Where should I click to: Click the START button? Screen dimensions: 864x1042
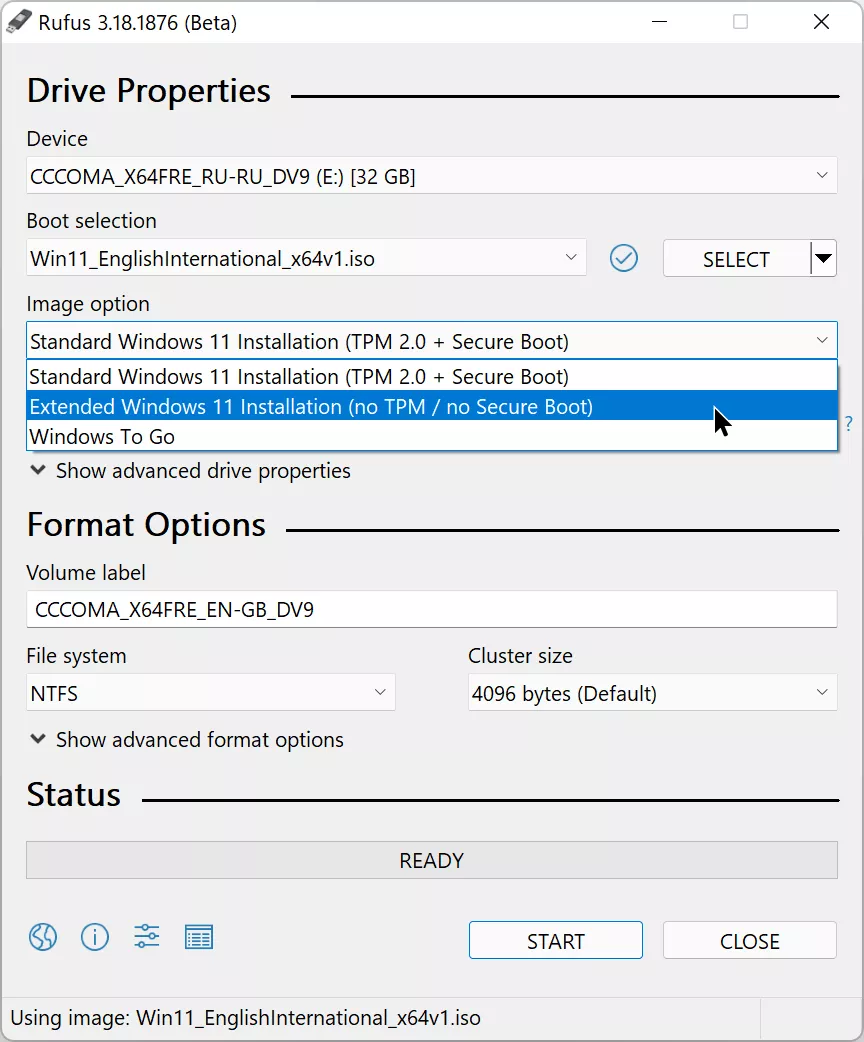(556, 940)
